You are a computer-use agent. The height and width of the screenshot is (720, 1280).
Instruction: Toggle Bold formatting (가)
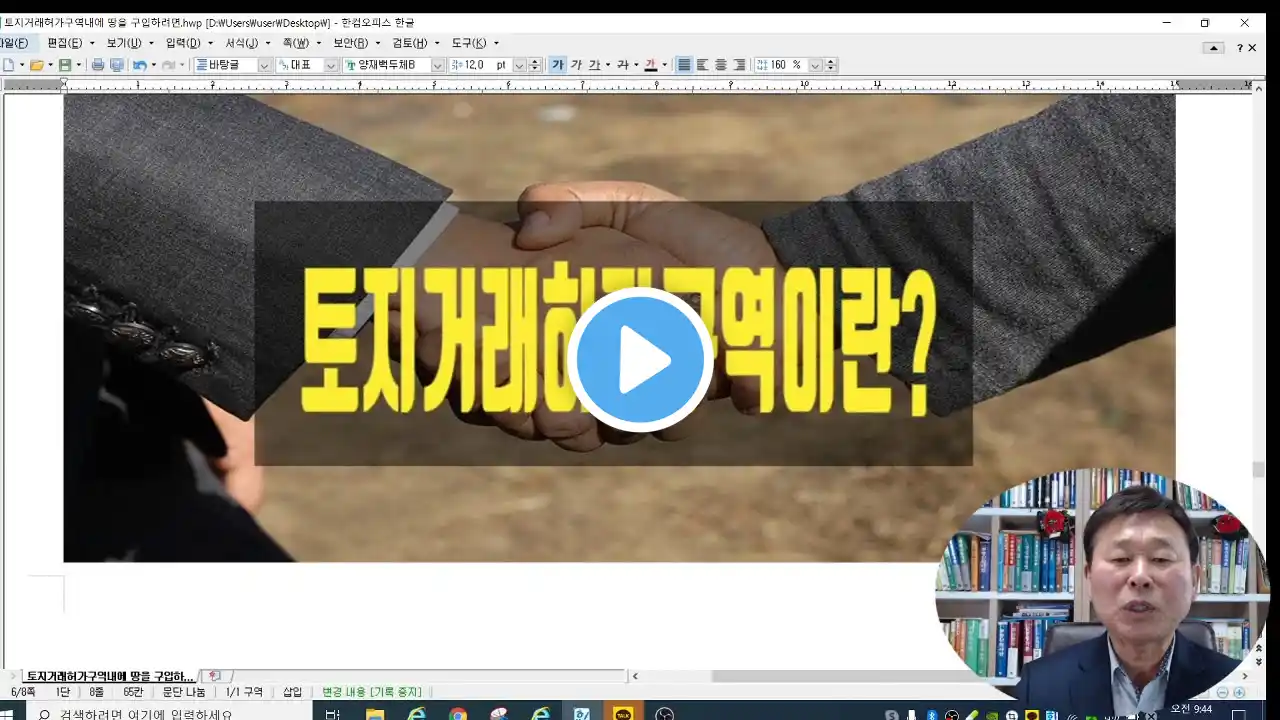tap(558, 65)
